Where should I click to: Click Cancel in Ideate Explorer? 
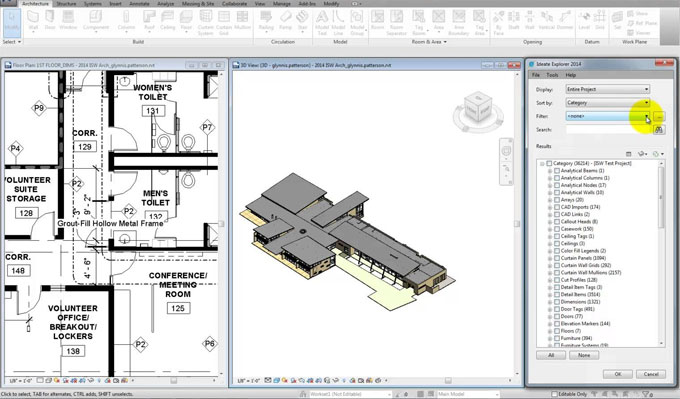click(x=651, y=374)
